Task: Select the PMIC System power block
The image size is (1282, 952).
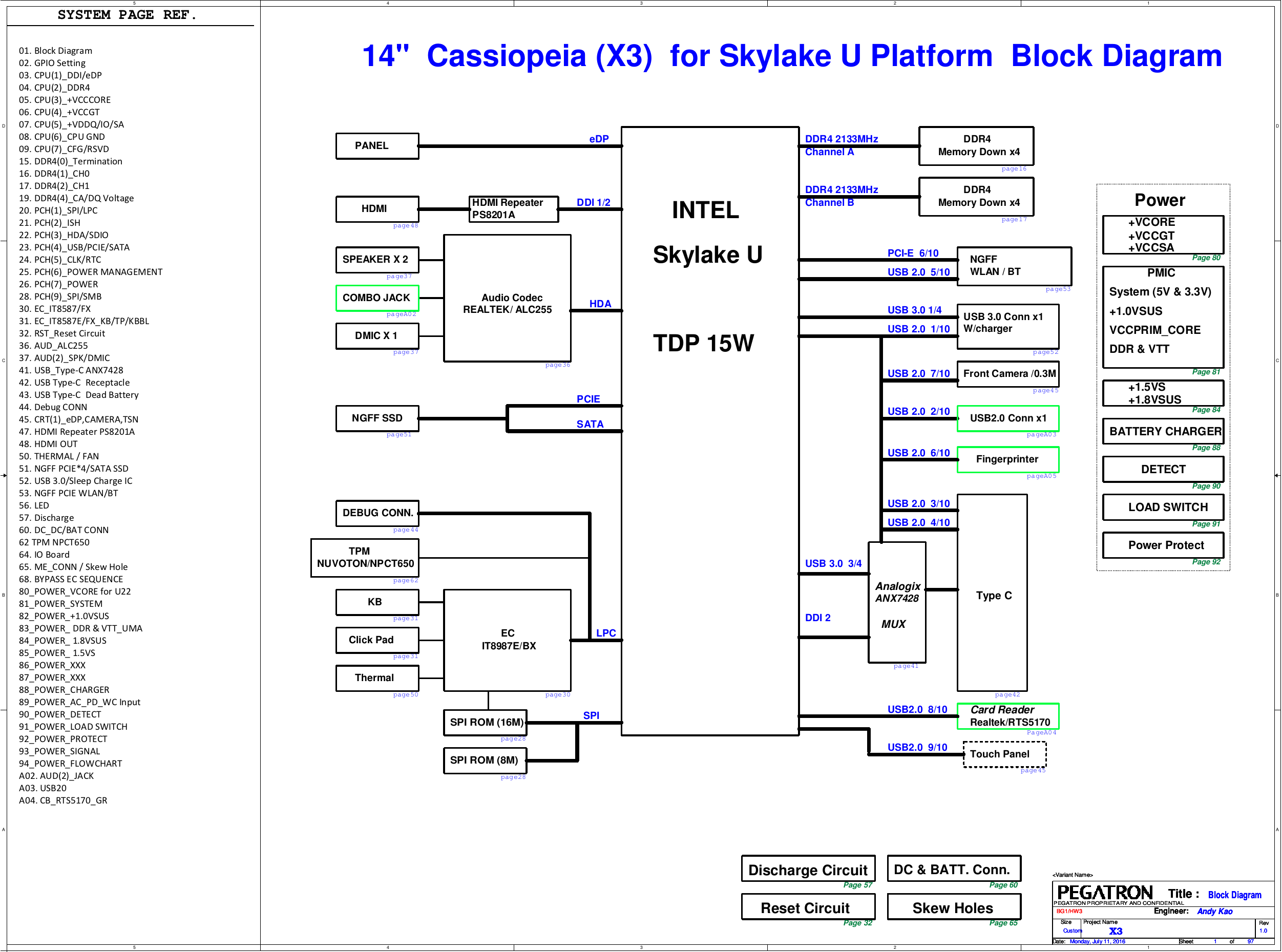Action: [1163, 317]
